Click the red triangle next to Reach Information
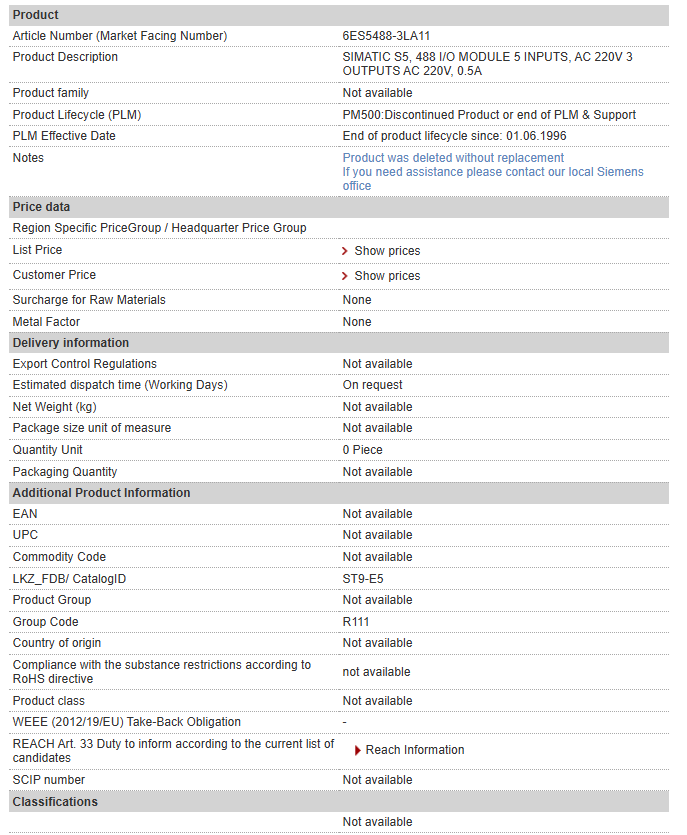Screen dimensions: 687x835 (x=358, y=750)
